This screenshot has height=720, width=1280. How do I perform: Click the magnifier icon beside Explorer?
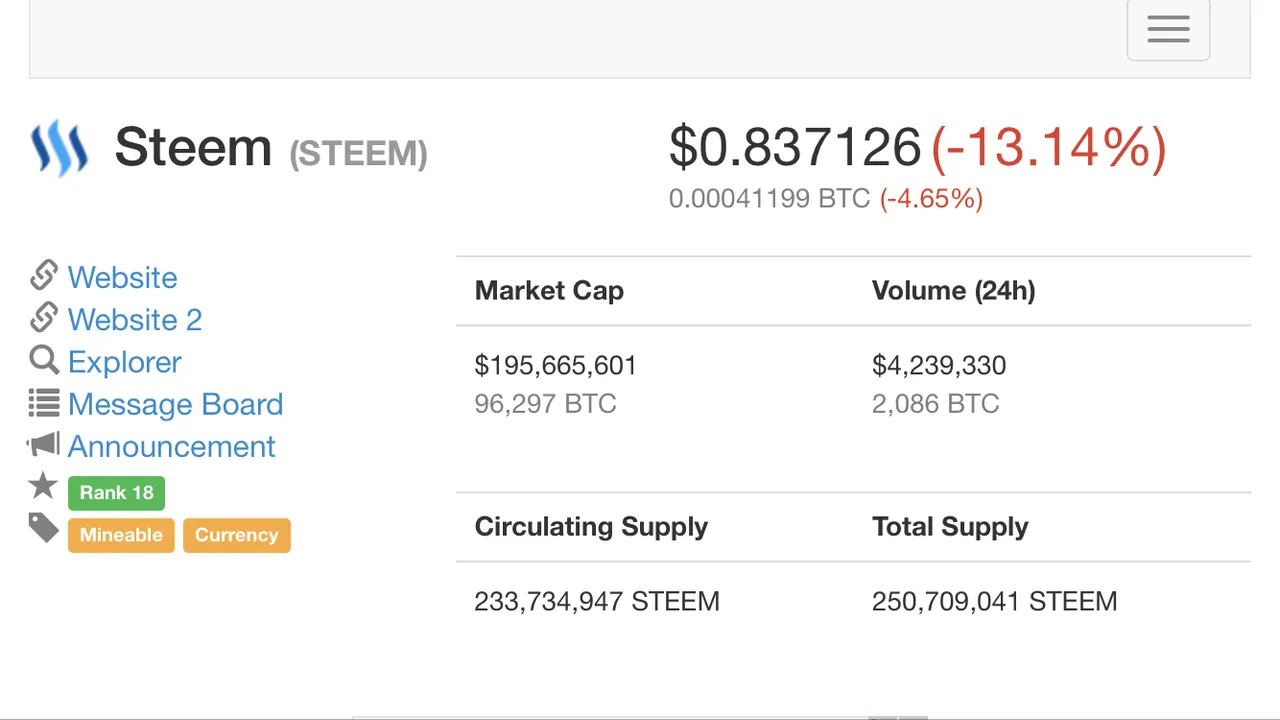pos(44,360)
